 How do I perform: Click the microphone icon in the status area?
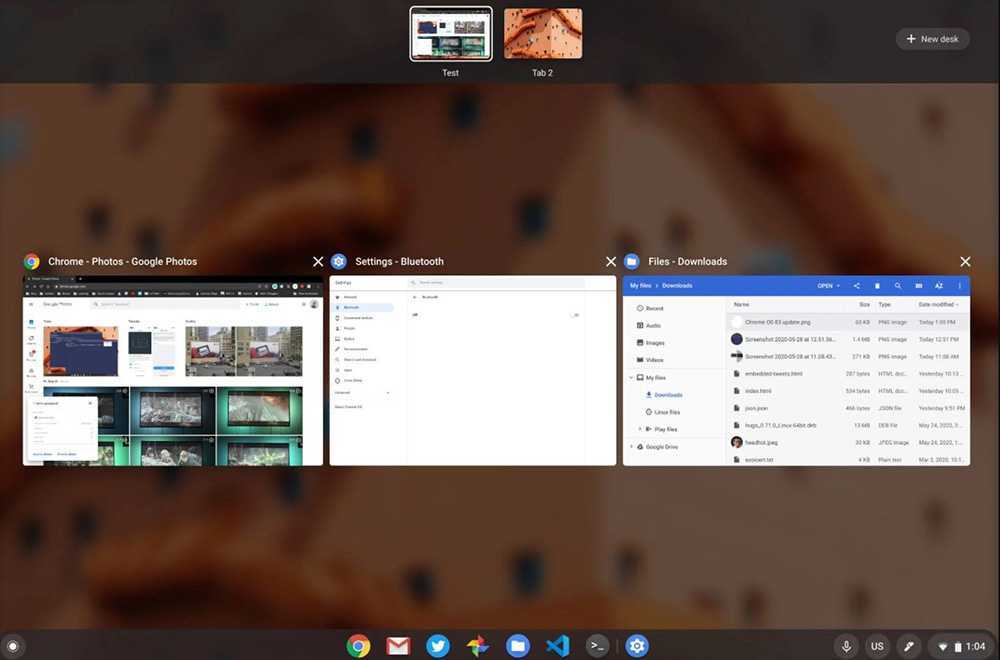pyautogui.click(x=847, y=646)
